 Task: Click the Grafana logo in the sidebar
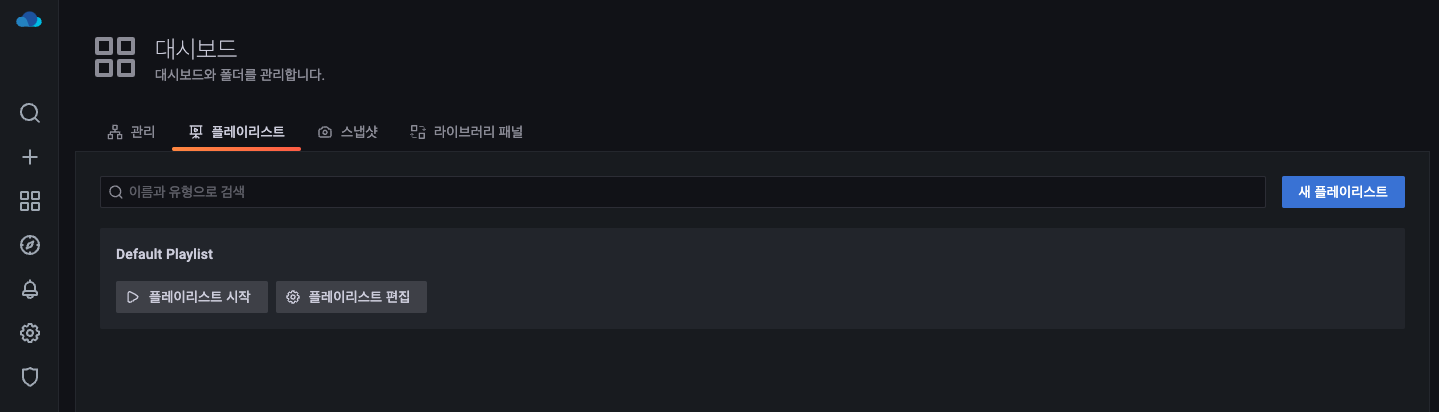click(x=29, y=19)
